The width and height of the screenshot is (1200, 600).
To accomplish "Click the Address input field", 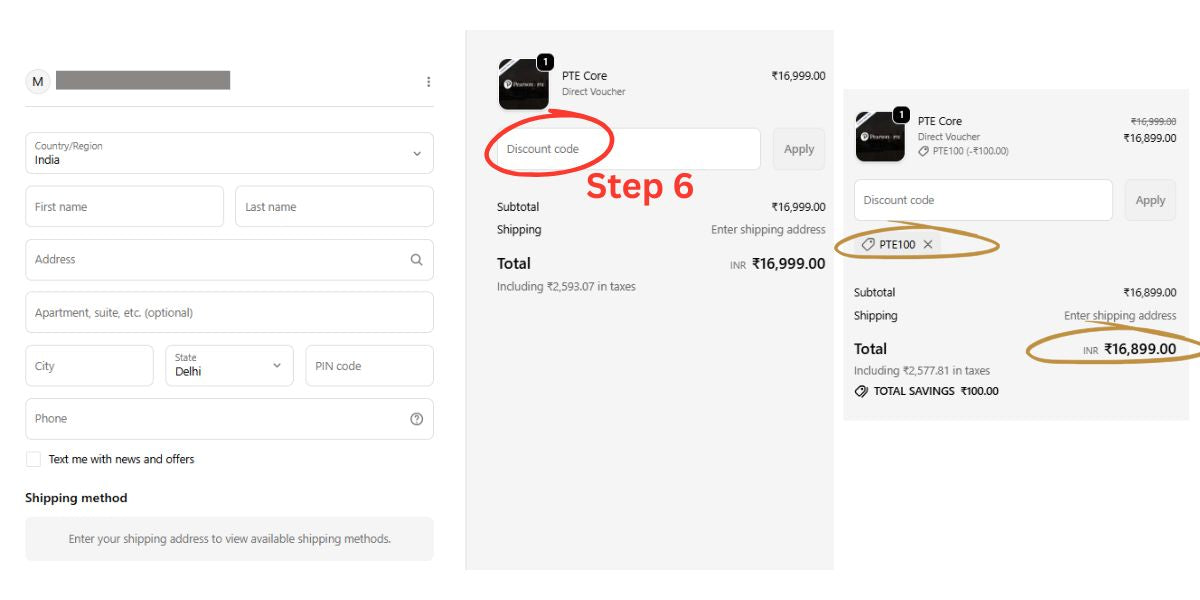I will pos(229,259).
